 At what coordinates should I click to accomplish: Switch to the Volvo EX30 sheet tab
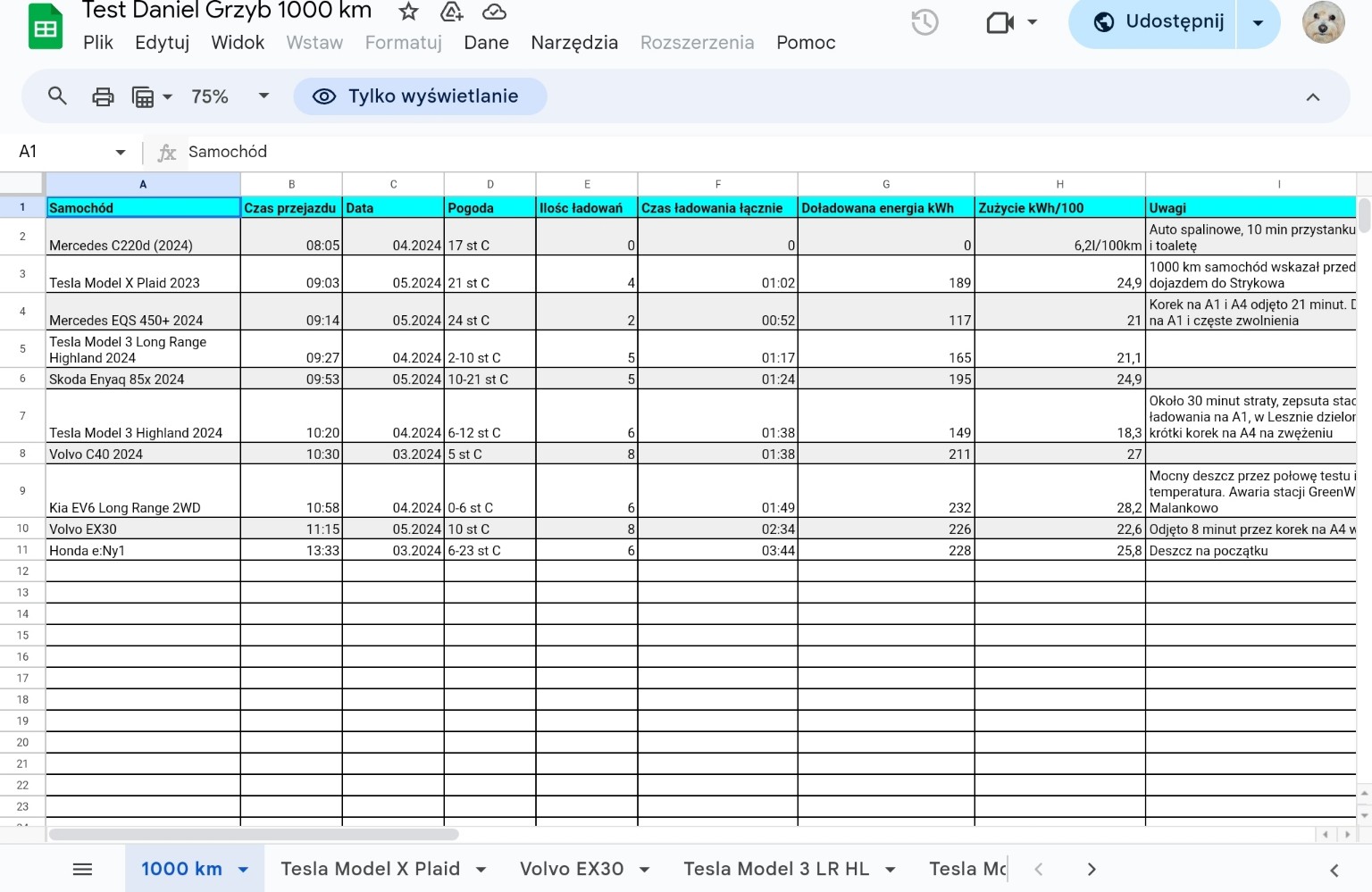572,869
